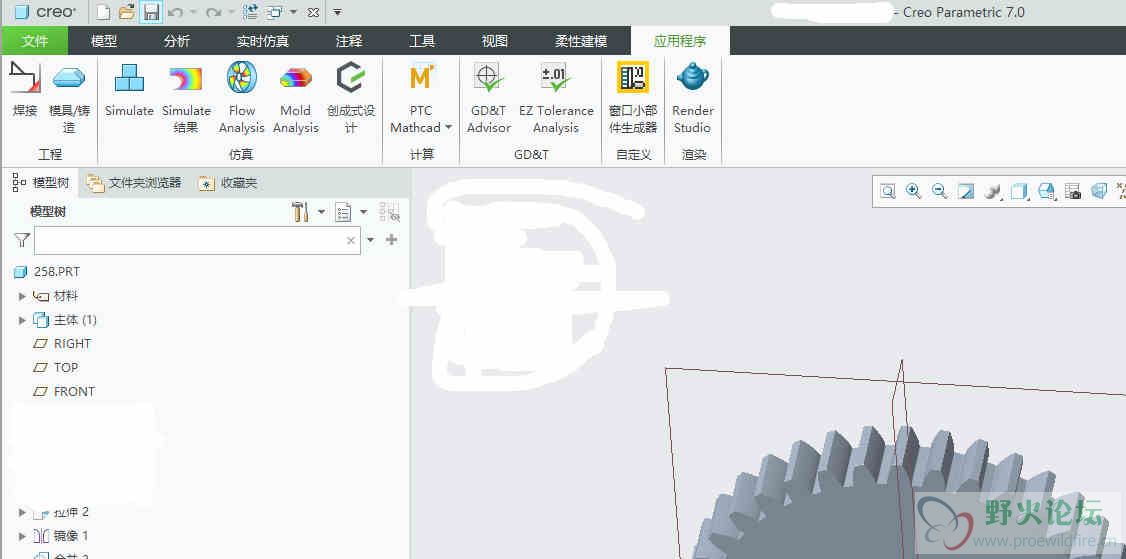Click the plus button beside tree search

pyautogui.click(x=391, y=240)
